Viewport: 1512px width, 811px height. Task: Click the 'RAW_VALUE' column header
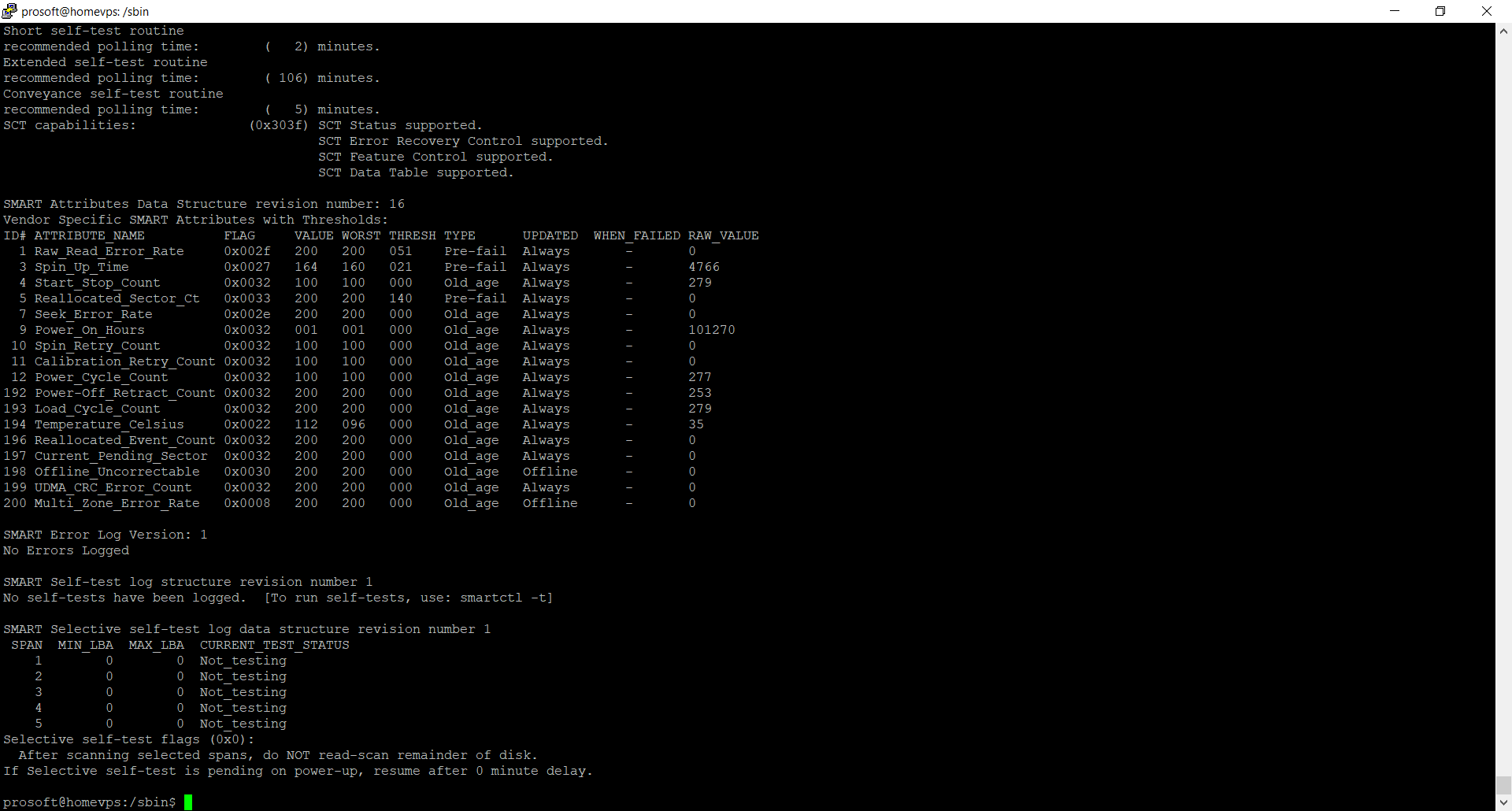pyautogui.click(x=724, y=235)
